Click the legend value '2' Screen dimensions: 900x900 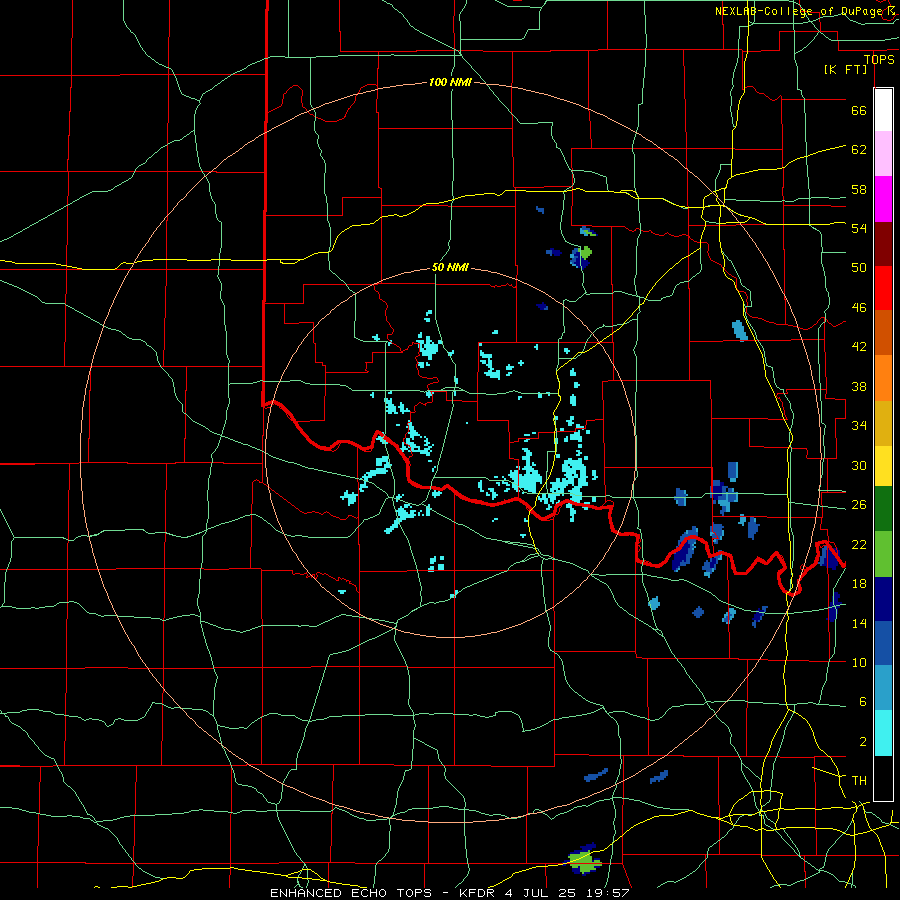click(x=863, y=742)
